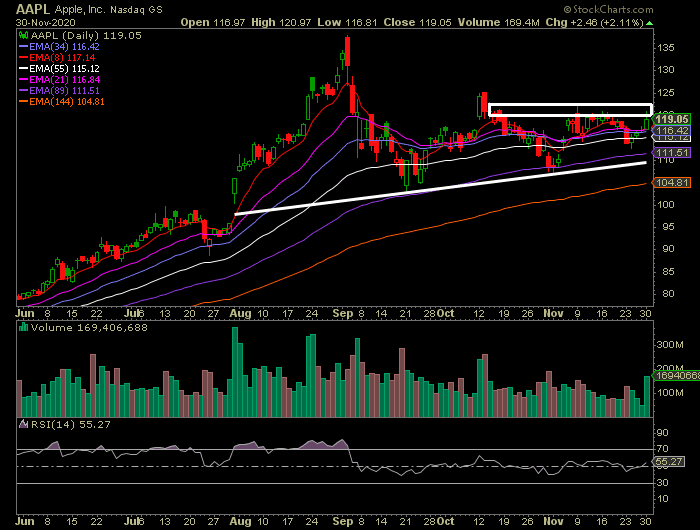This screenshot has height=530, width=700.
Task: Click the purple 111.51 EMA tag on price axis
Action: (x=672, y=153)
